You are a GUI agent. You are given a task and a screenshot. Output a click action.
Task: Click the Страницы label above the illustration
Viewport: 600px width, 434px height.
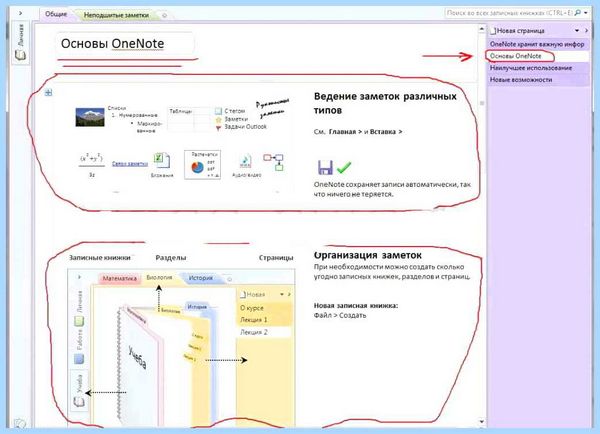pos(276,258)
